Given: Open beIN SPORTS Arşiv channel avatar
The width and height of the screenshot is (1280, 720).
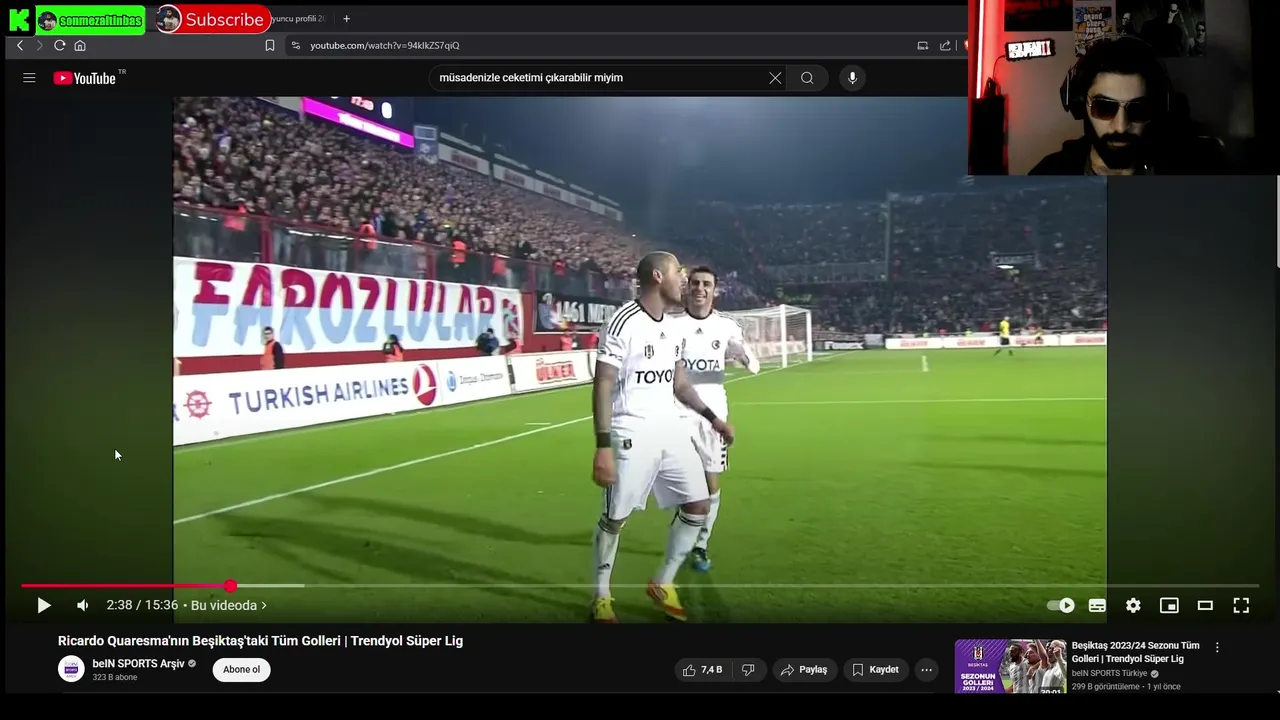Looking at the screenshot, I should (x=71, y=669).
